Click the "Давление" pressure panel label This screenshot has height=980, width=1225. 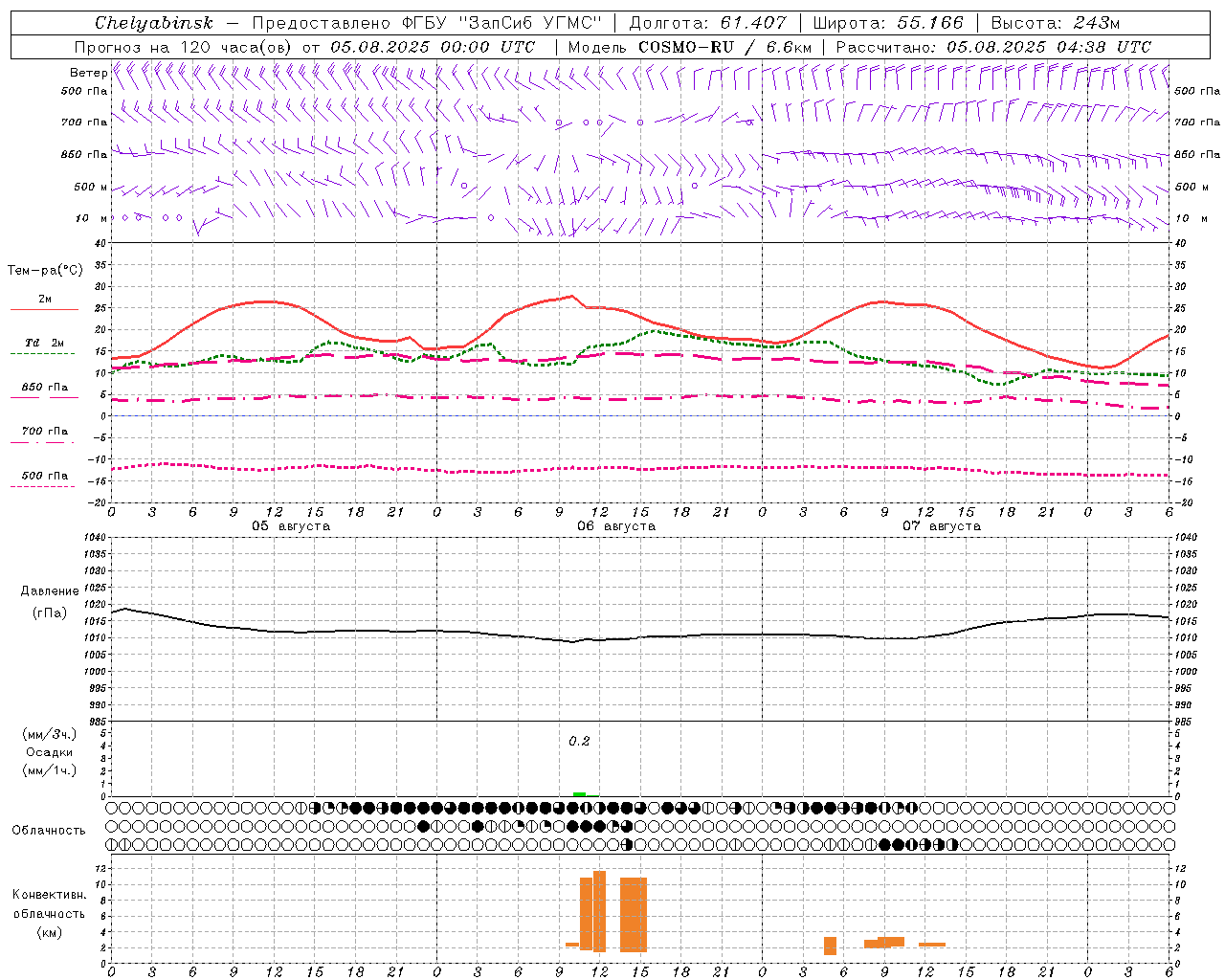tap(50, 591)
